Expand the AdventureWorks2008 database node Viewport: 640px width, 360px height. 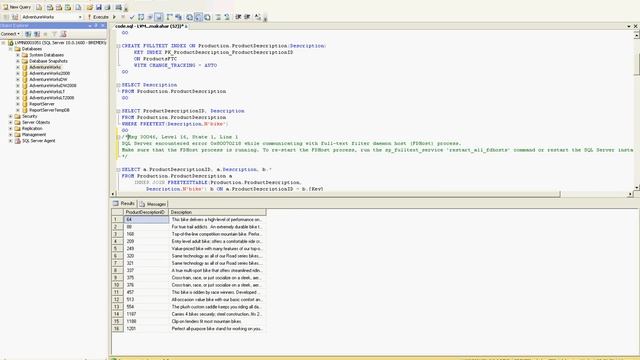18,73
